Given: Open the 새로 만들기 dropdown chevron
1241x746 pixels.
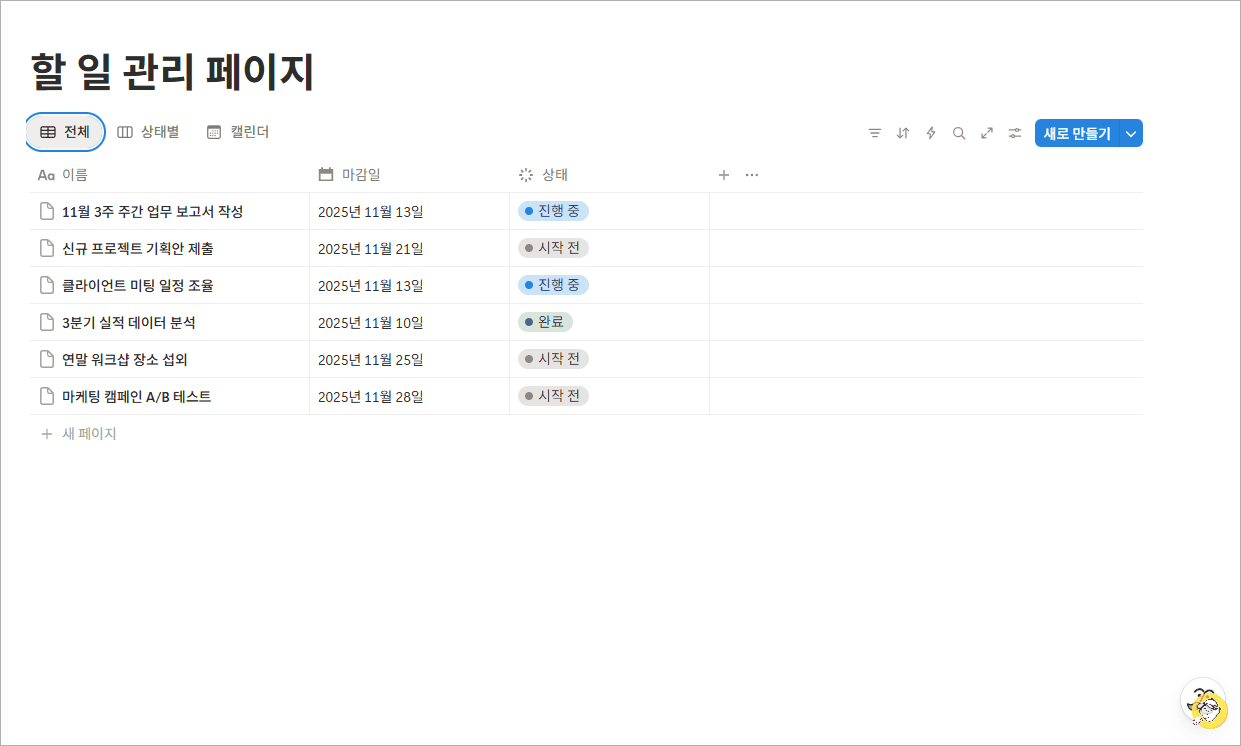Looking at the screenshot, I should [x=1131, y=132].
